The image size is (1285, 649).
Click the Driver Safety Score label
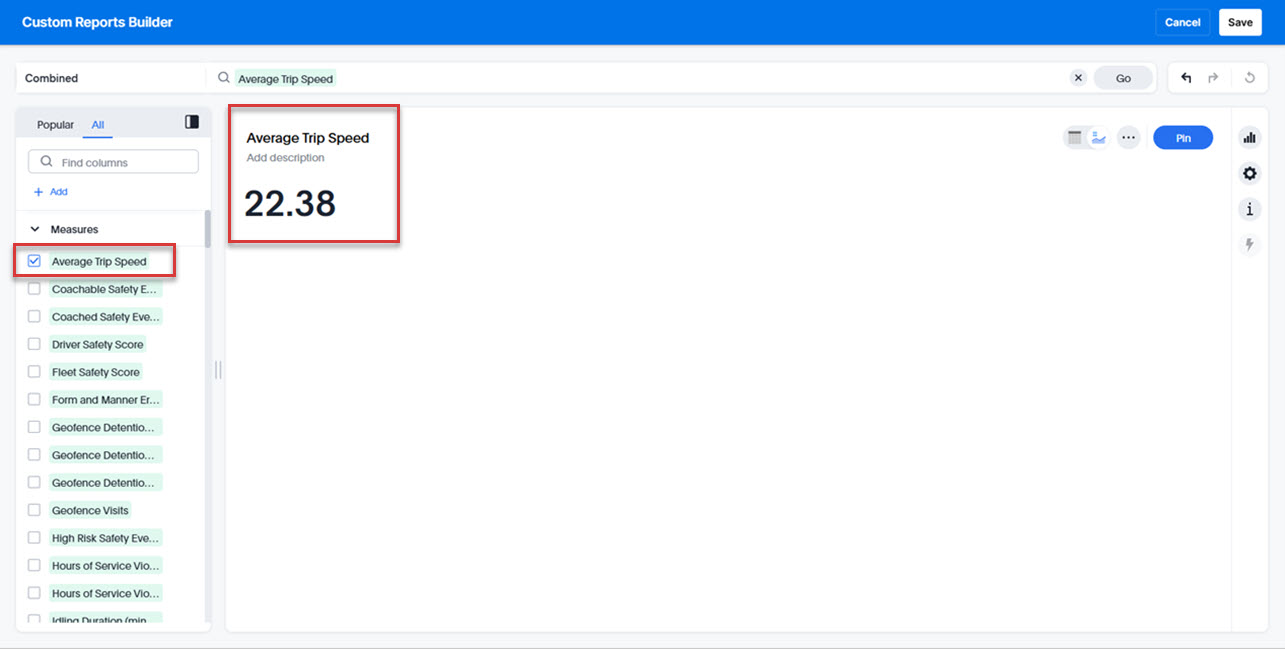pyautogui.click(x=98, y=344)
